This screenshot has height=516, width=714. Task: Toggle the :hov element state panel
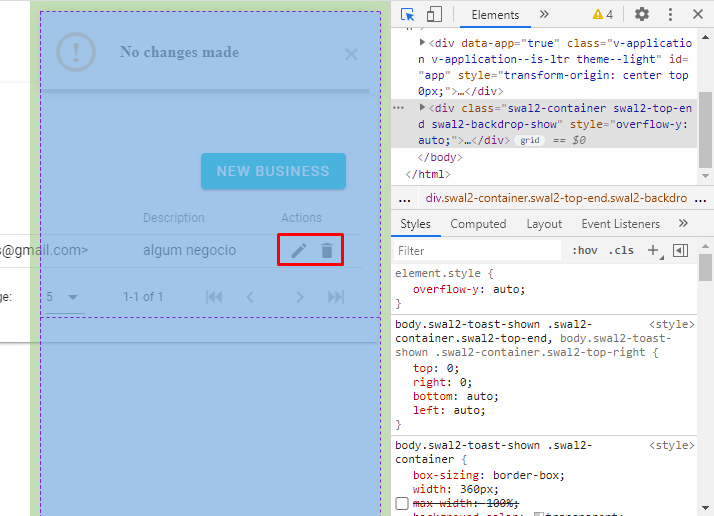point(585,250)
